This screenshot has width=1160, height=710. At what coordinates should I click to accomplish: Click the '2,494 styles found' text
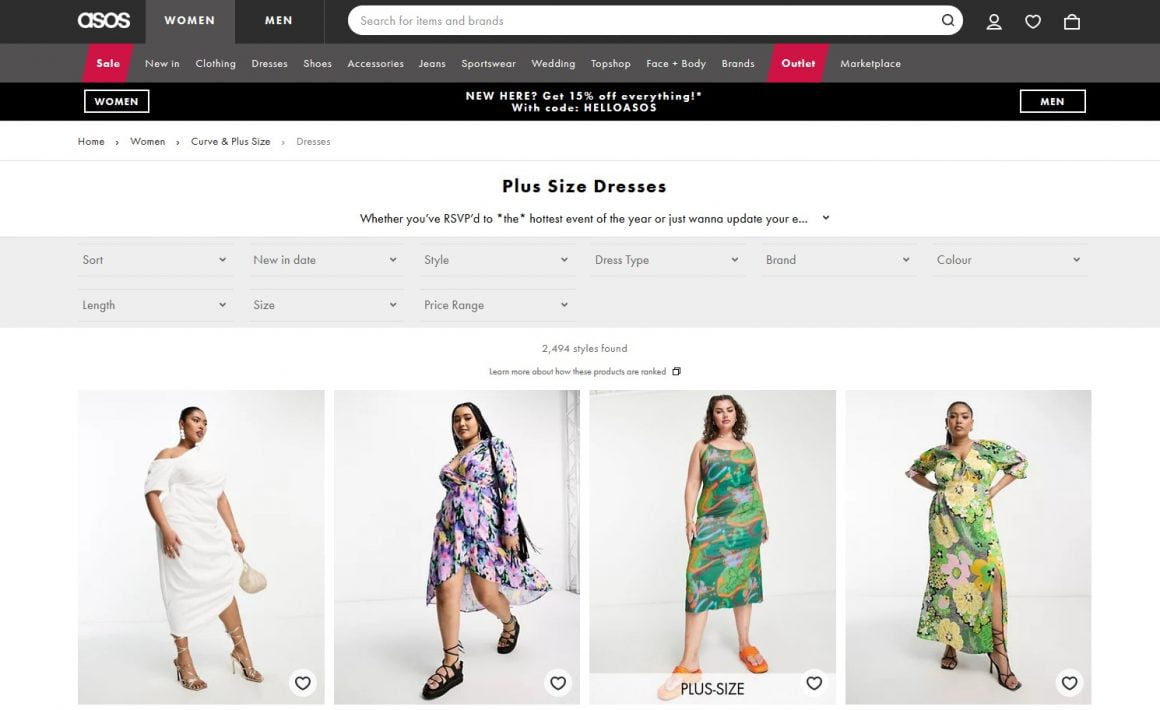coord(584,348)
